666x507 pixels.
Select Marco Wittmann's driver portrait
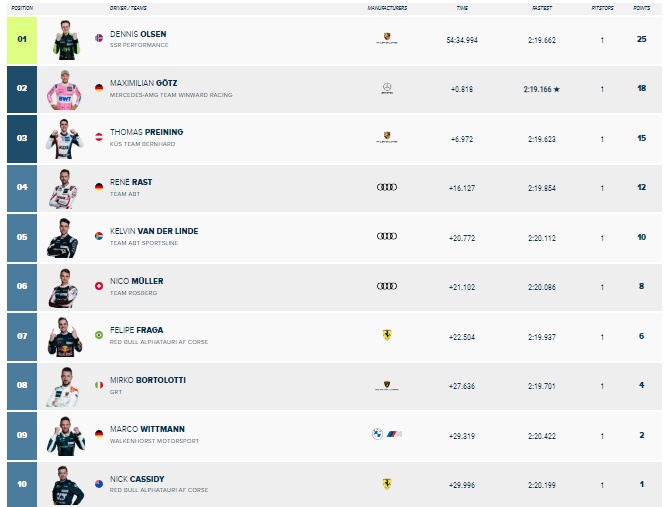tap(66, 436)
